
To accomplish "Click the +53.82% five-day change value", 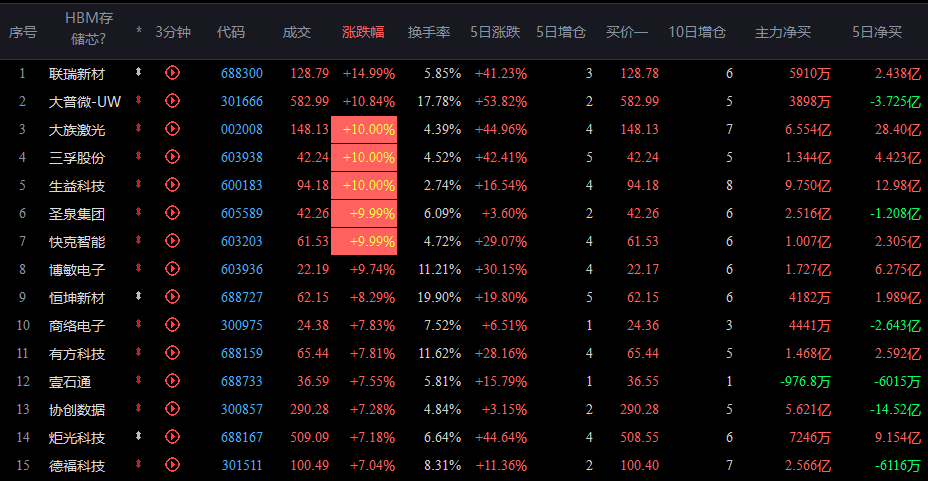I will pos(501,101).
